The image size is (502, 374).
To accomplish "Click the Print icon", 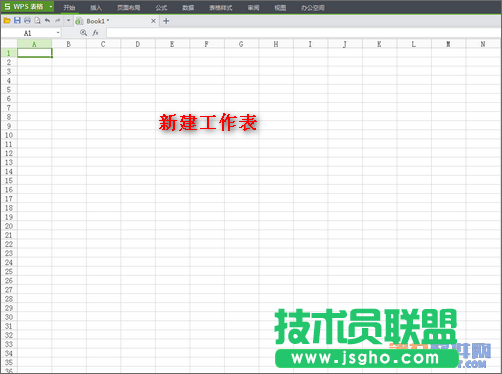I will click(x=27, y=21).
